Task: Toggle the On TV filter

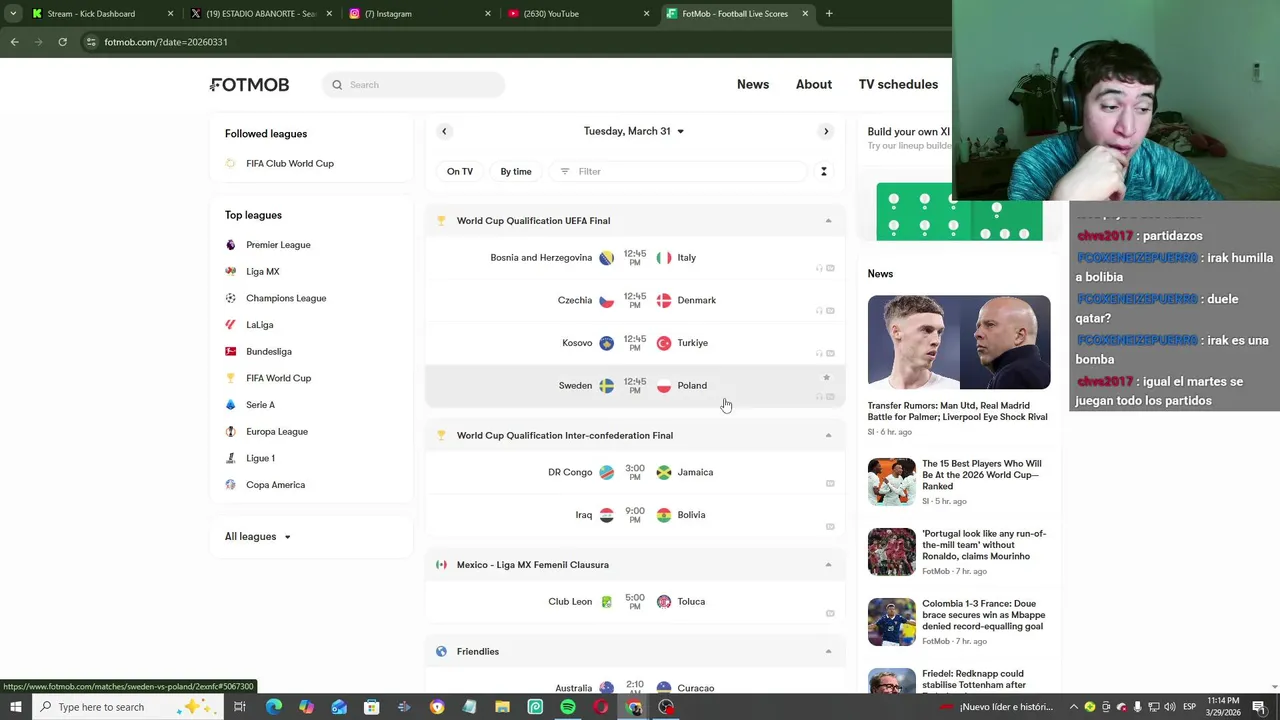Action: click(460, 171)
